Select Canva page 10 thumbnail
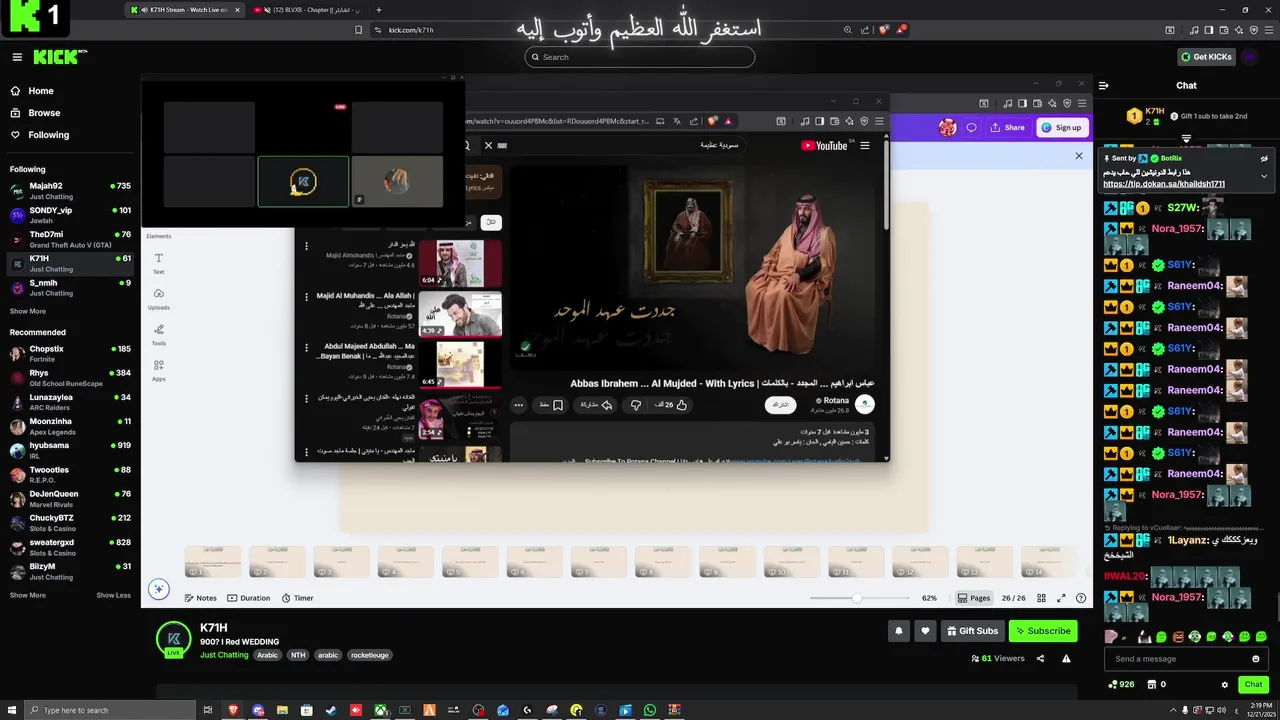The height and width of the screenshot is (720, 1280). pos(791,562)
